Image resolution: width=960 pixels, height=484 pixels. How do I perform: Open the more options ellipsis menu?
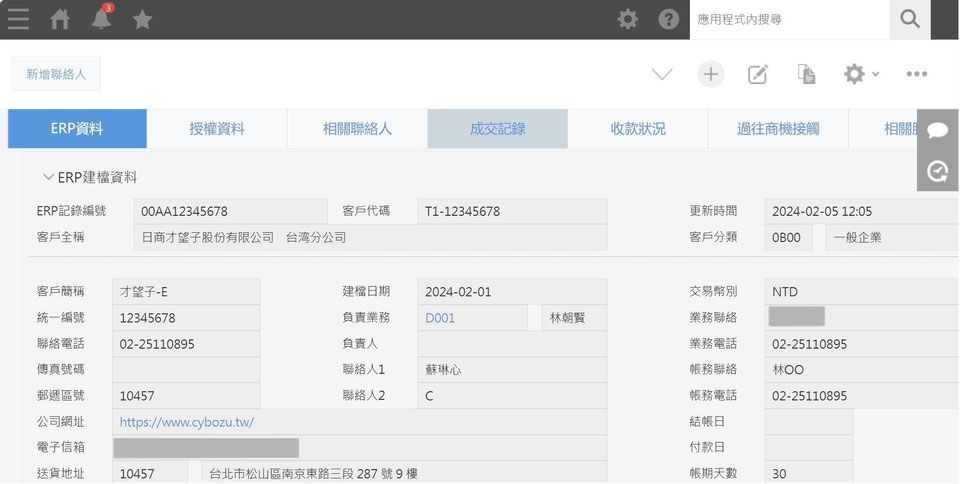click(x=917, y=74)
